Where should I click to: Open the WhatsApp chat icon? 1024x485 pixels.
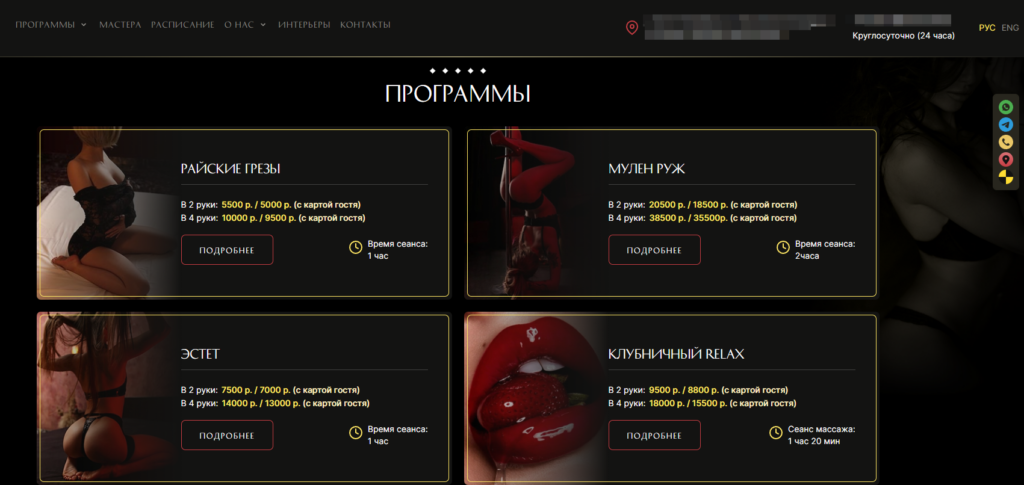click(x=1006, y=107)
